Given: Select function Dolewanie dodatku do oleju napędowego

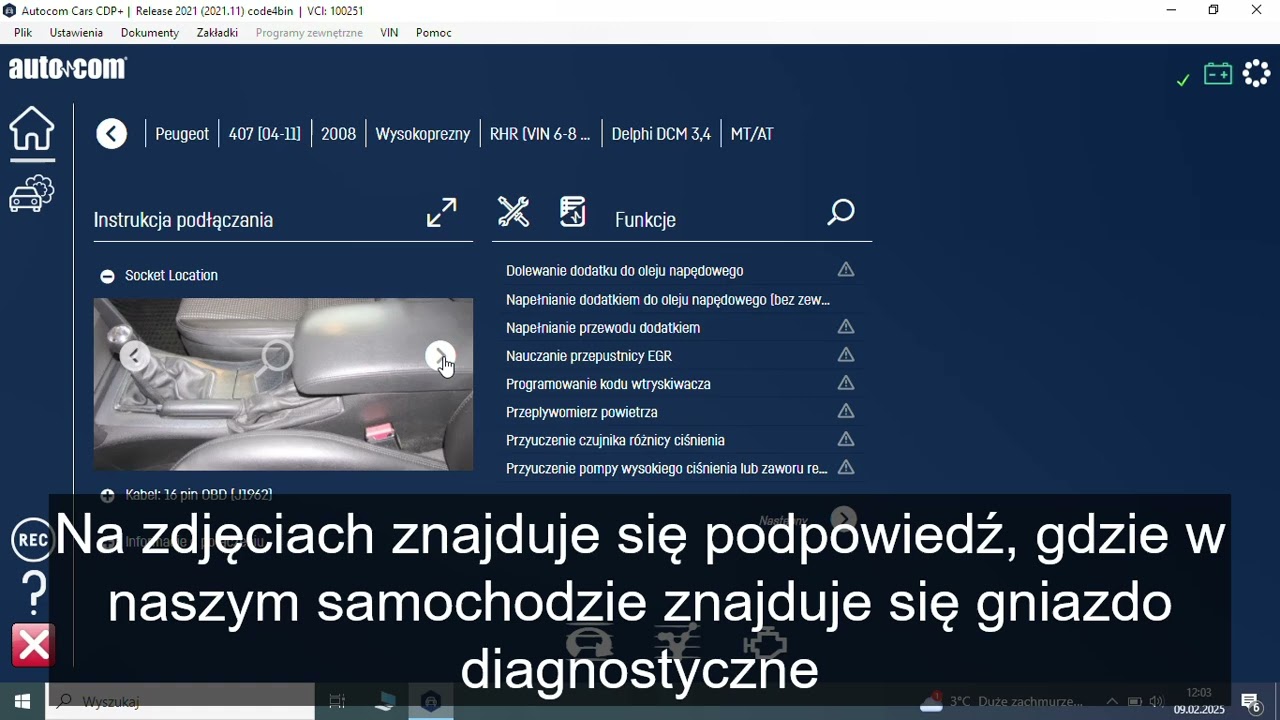Looking at the screenshot, I should [624, 271].
